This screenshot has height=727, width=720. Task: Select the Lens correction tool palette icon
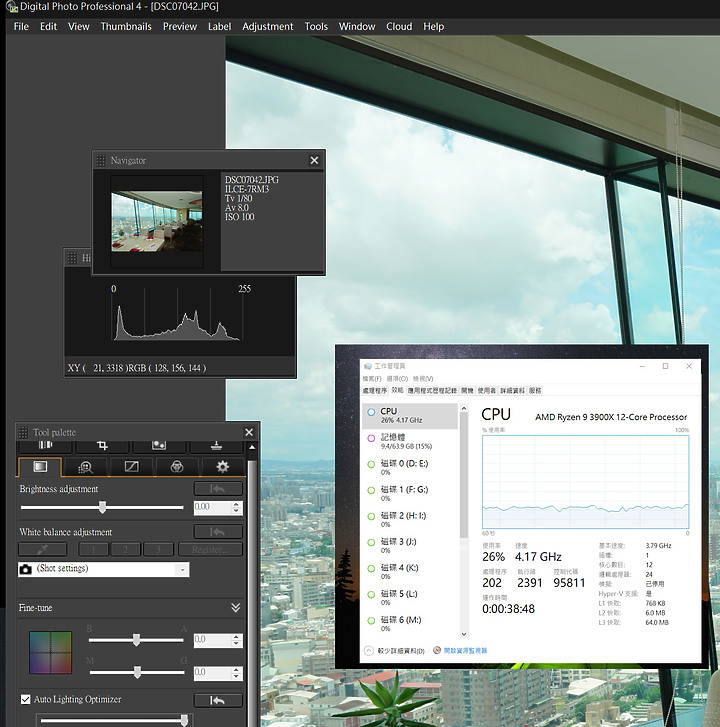click(x=45, y=446)
